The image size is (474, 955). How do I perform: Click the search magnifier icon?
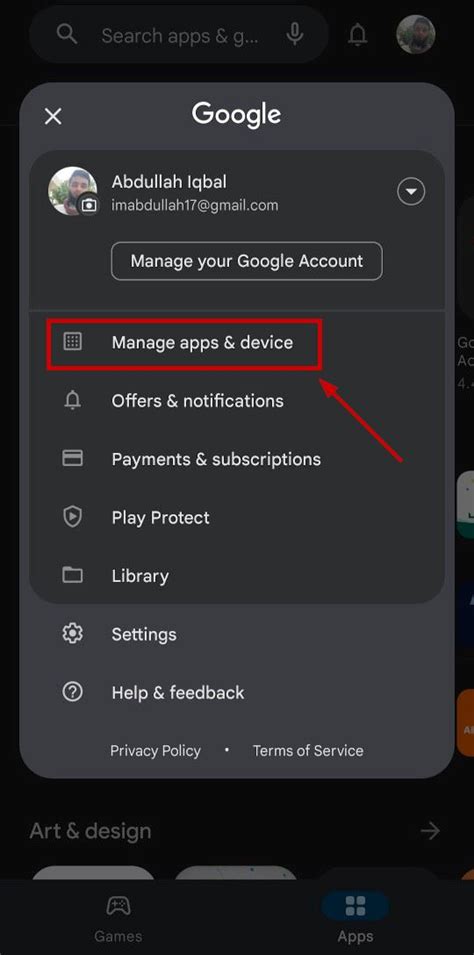tap(66, 35)
